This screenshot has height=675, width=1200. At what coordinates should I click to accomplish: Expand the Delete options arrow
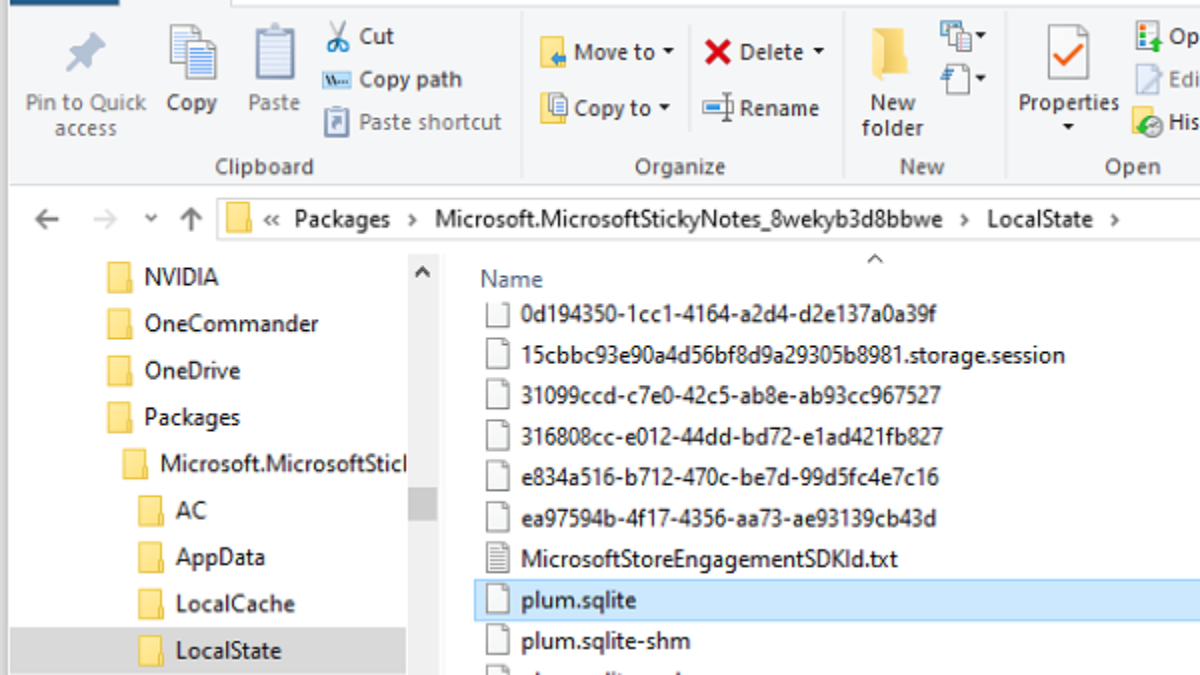819,52
